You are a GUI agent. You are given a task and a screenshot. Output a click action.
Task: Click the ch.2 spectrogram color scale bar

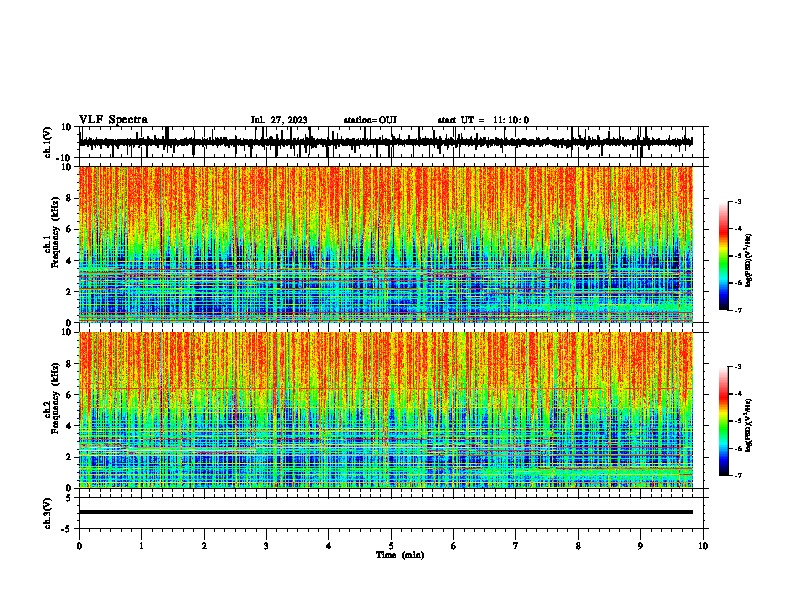[x=723, y=421]
